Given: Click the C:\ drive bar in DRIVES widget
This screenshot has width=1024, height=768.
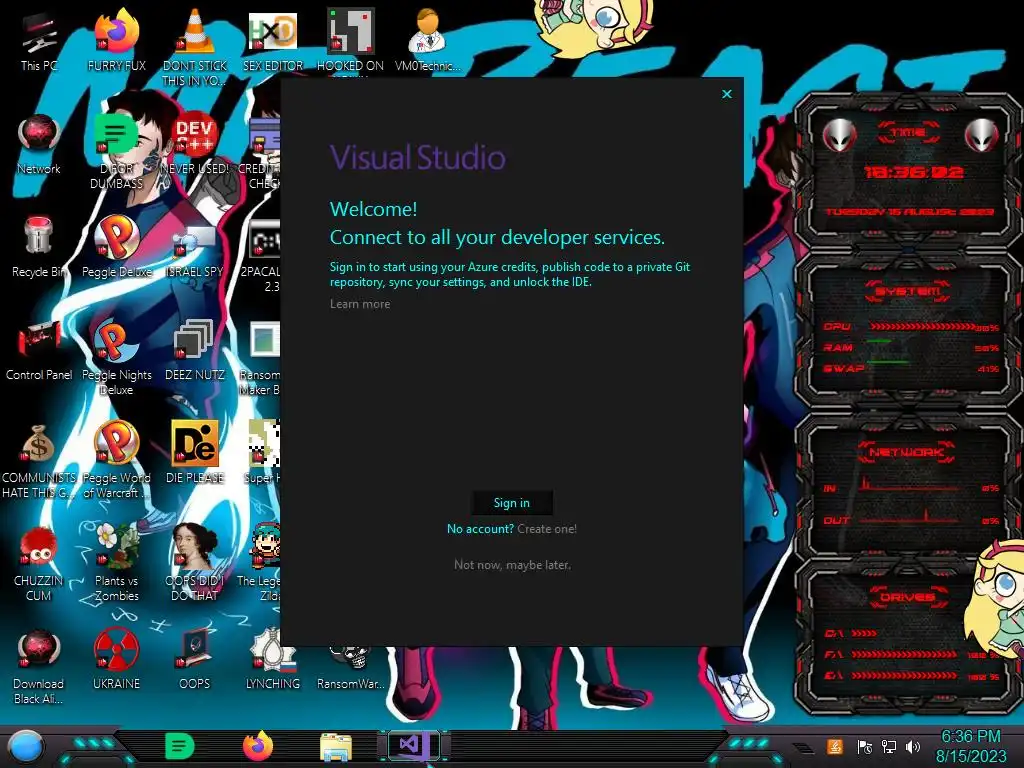Looking at the screenshot, I should click(865, 633).
